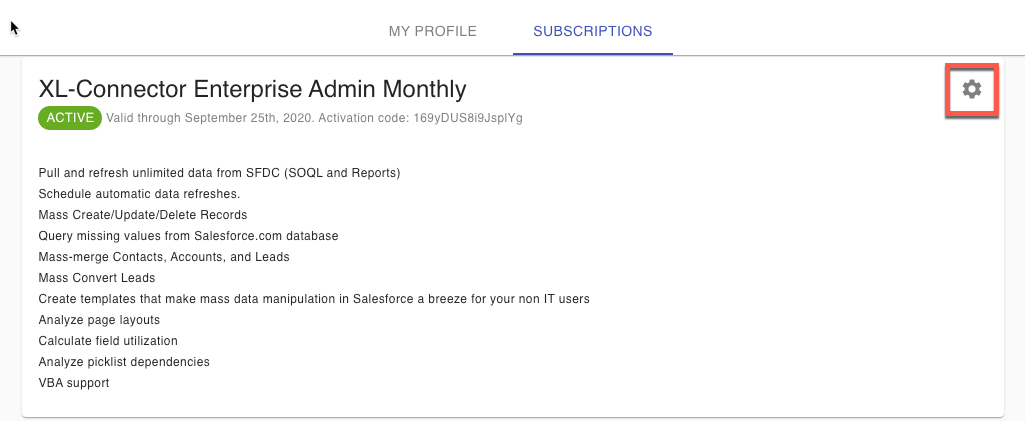Click 'Mass-merge Contacts, Accounts, and Leads' line
This screenshot has height=421, width=1025.
pos(163,257)
